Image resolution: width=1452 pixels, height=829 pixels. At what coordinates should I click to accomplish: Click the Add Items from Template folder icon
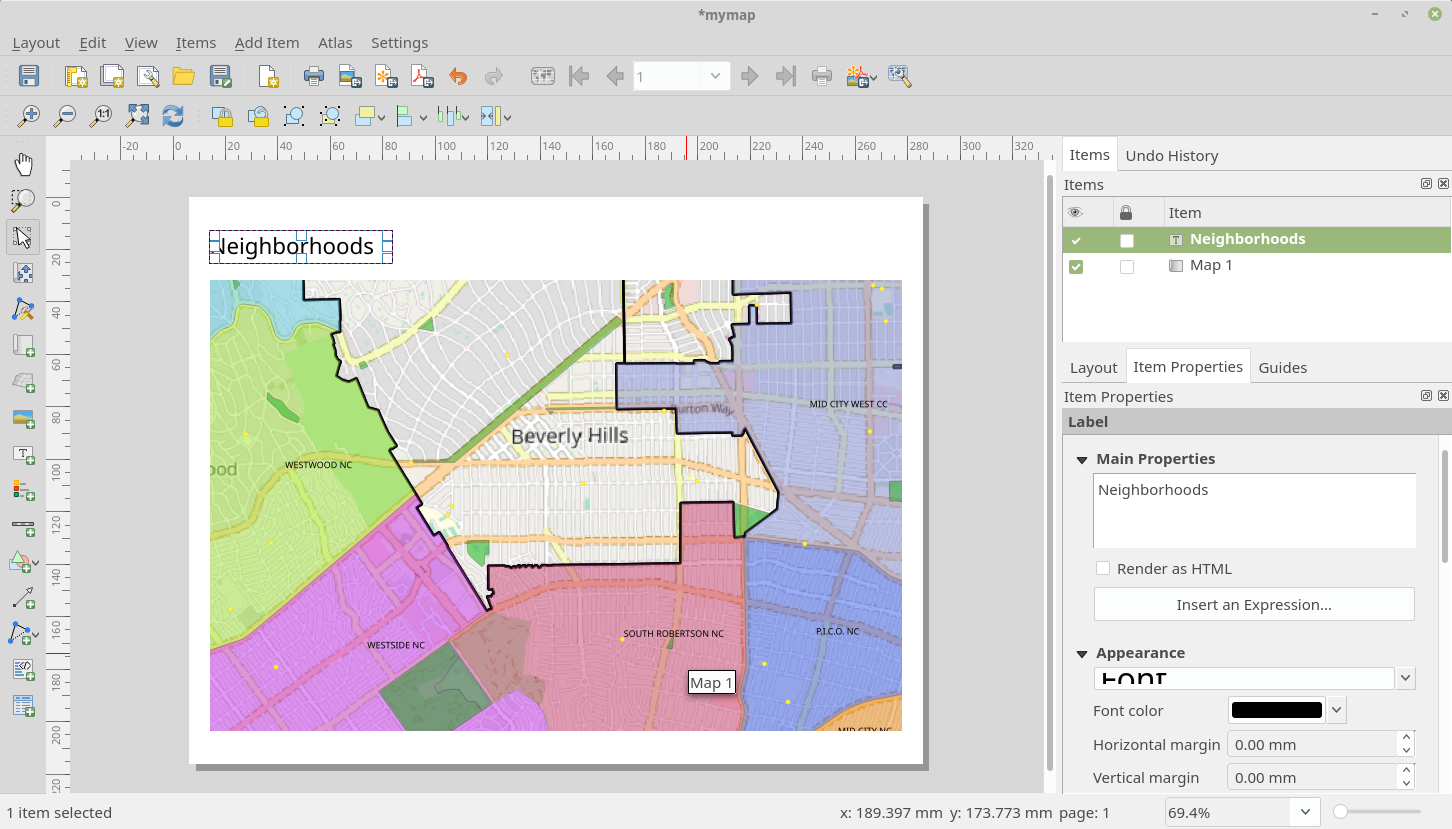(183, 76)
